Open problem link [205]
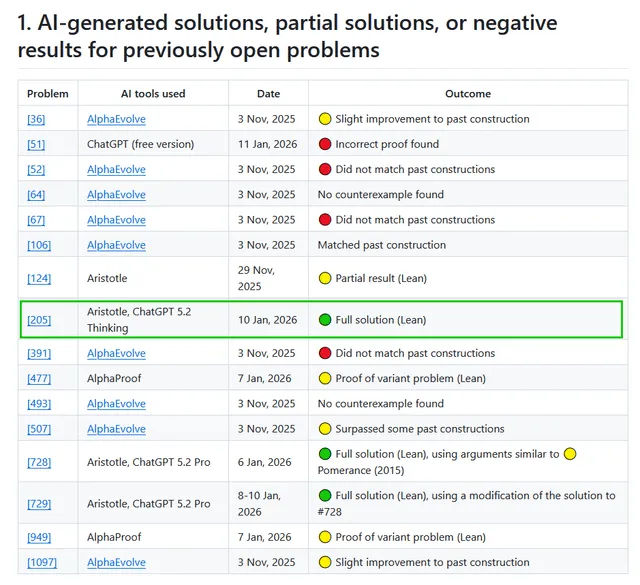Viewport: 640px width, 585px height. (39, 320)
